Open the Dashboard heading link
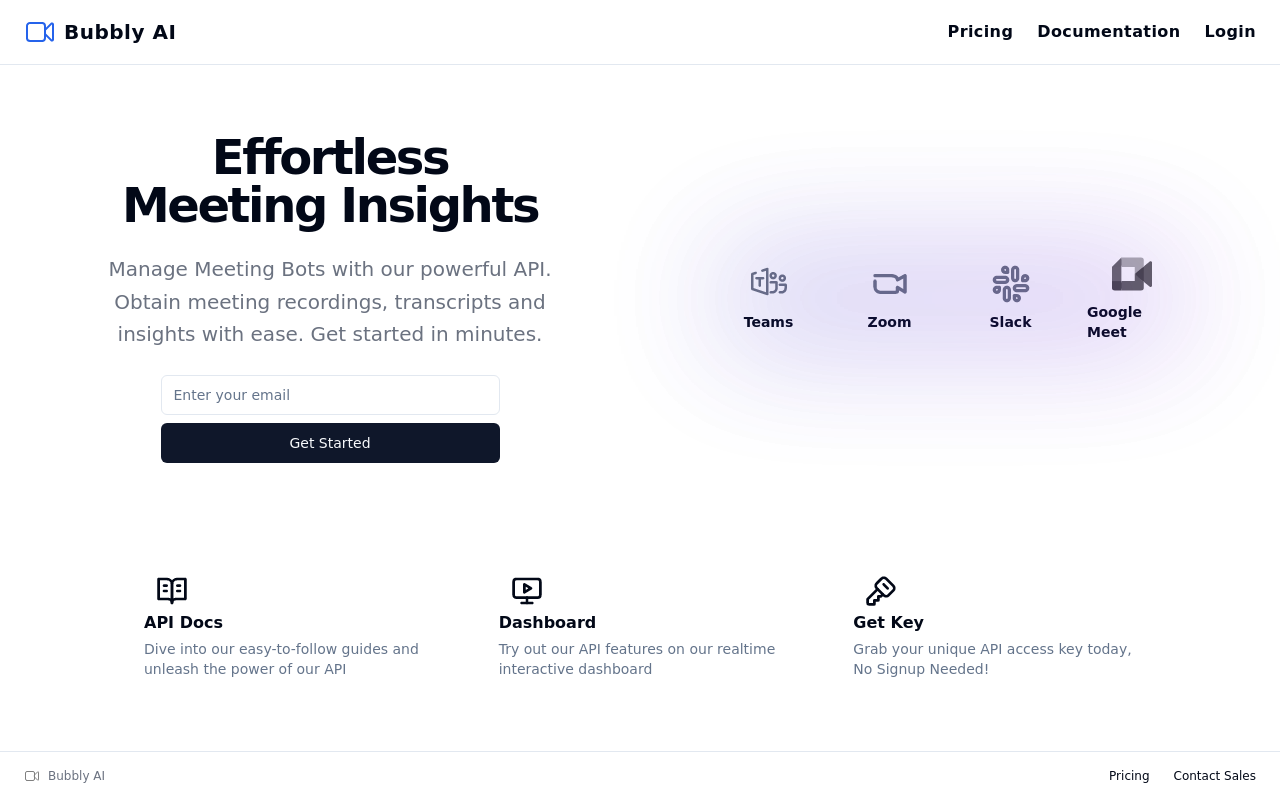This screenshot has width=1280, height=800. tap(547, 622)
